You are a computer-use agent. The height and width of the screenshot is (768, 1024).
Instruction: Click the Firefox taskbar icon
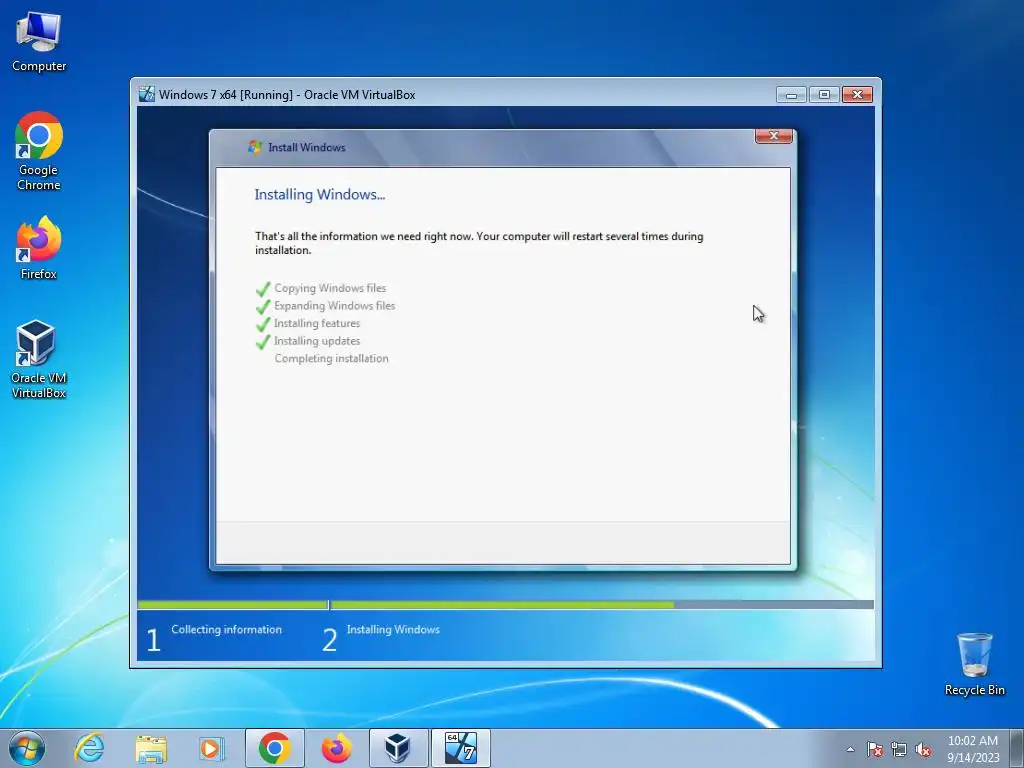336,748
